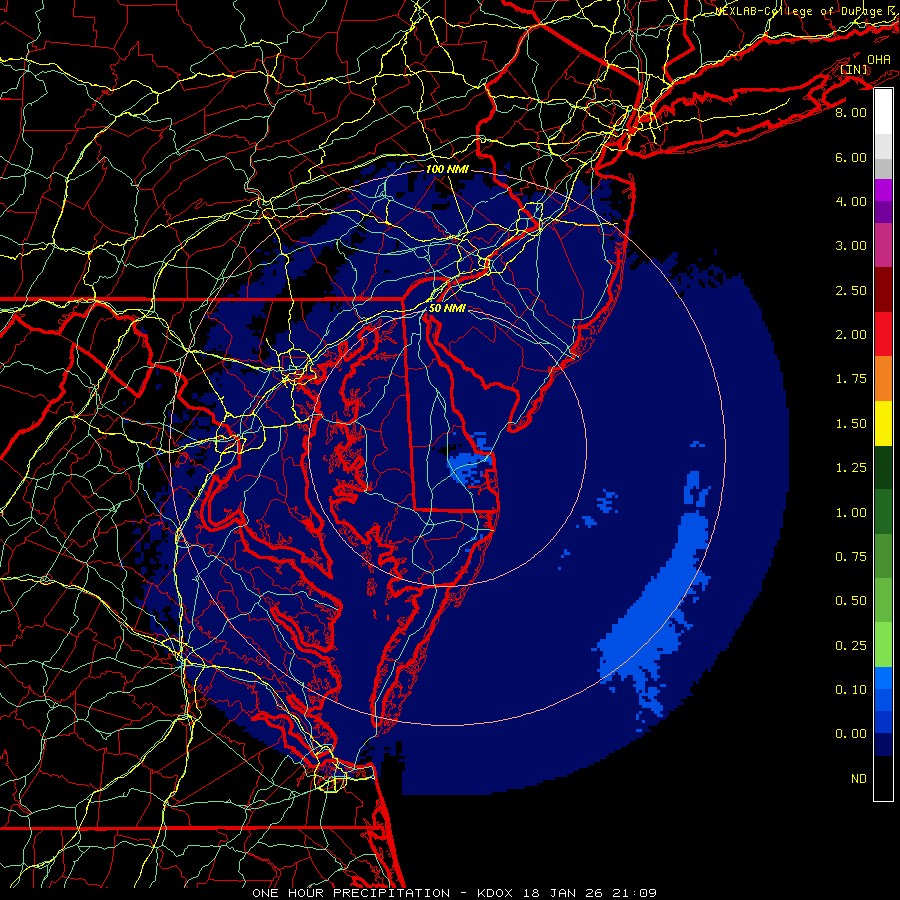Select the bright red swatch in the legend
The width and height of the screenshot is (900, 900).
883,334
